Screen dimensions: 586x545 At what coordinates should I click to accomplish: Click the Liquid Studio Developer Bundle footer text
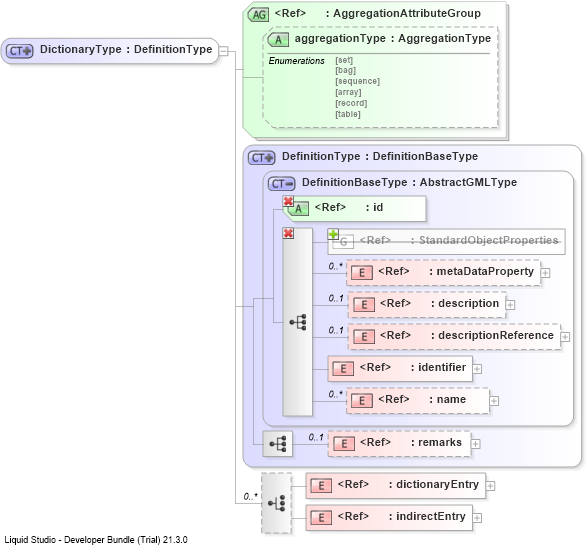(96, 540)
